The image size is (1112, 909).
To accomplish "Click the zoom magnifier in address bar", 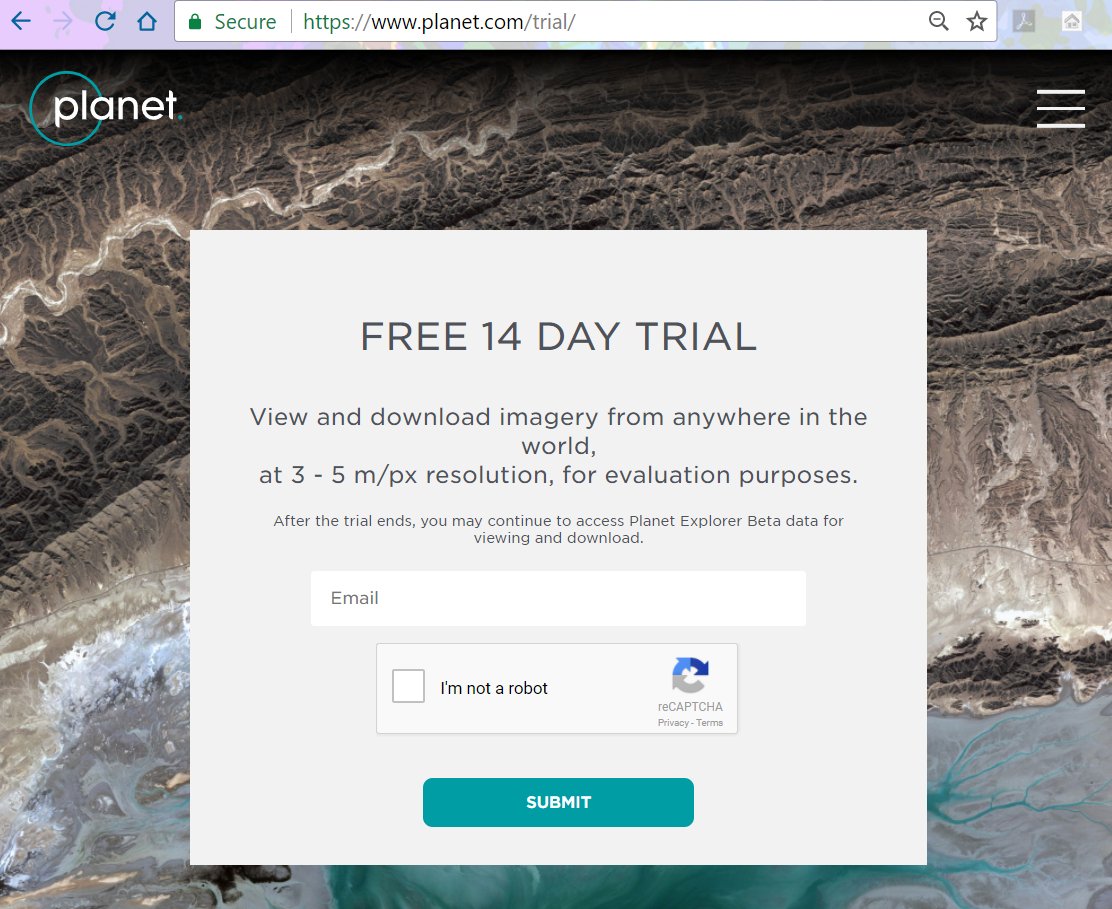I will [x=938, y=21].
